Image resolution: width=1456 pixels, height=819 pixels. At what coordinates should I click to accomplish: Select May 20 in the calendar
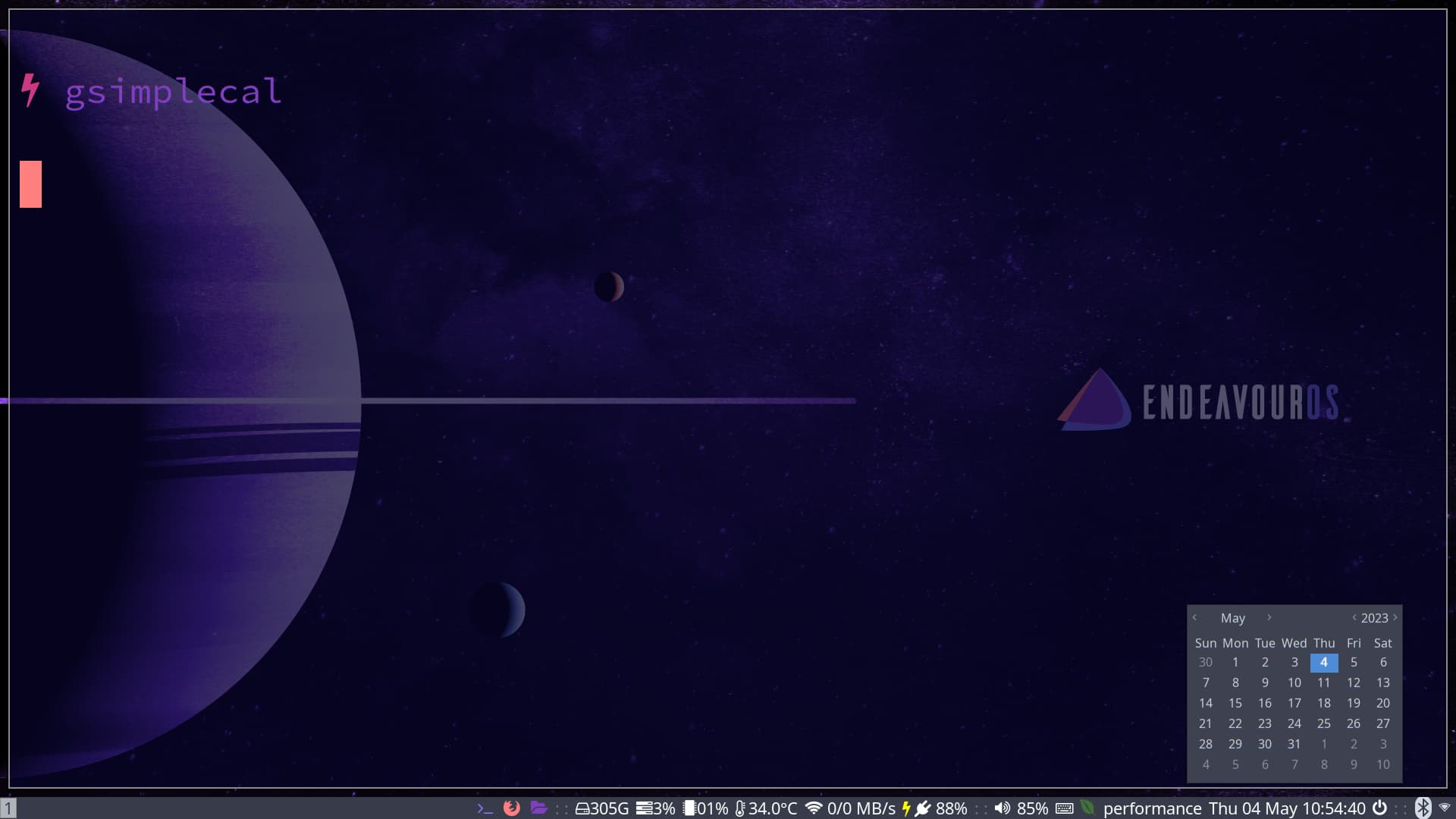pos(1383,703)
